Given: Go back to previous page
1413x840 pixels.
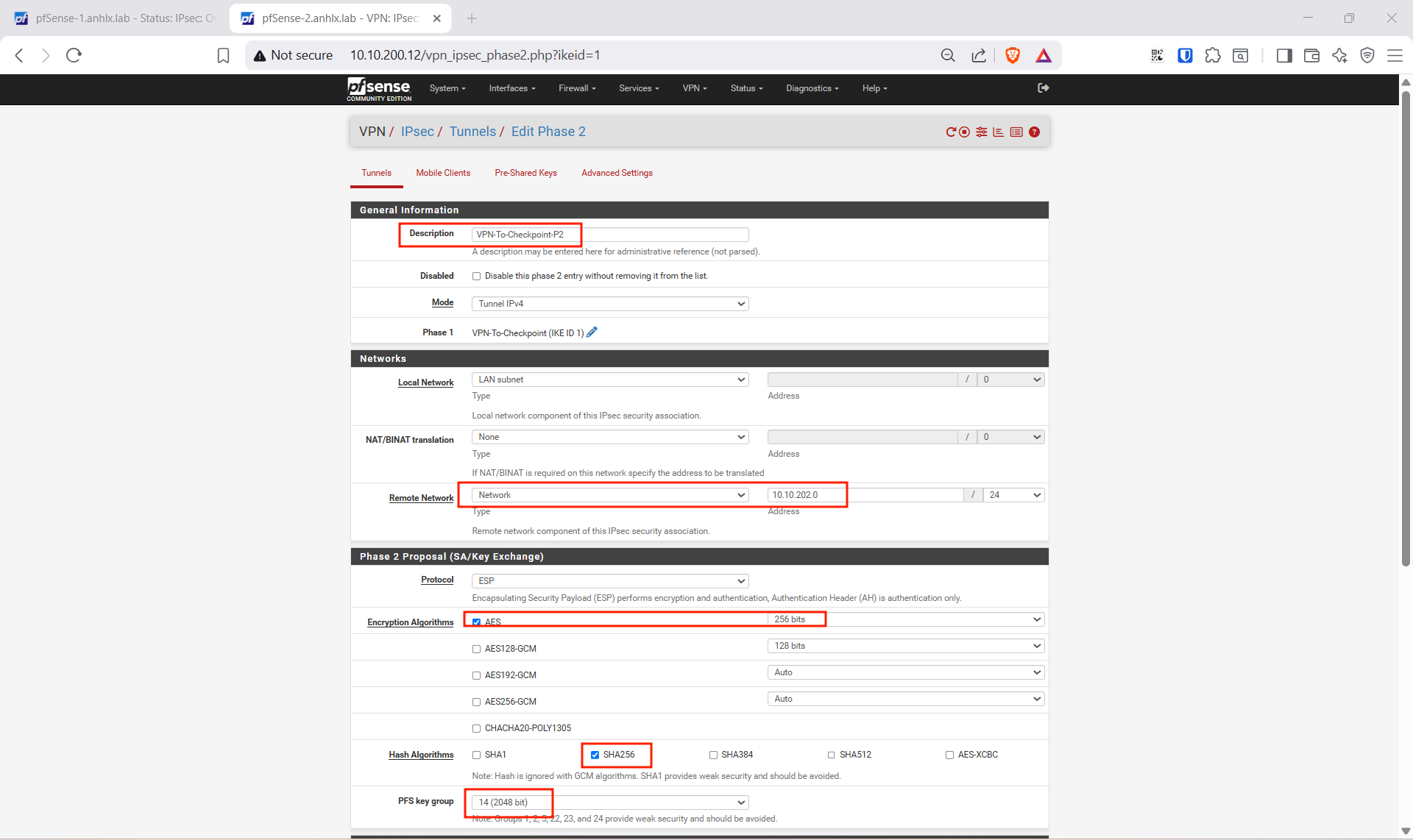Looking at the screenshot, I should (x=20, y=55).
